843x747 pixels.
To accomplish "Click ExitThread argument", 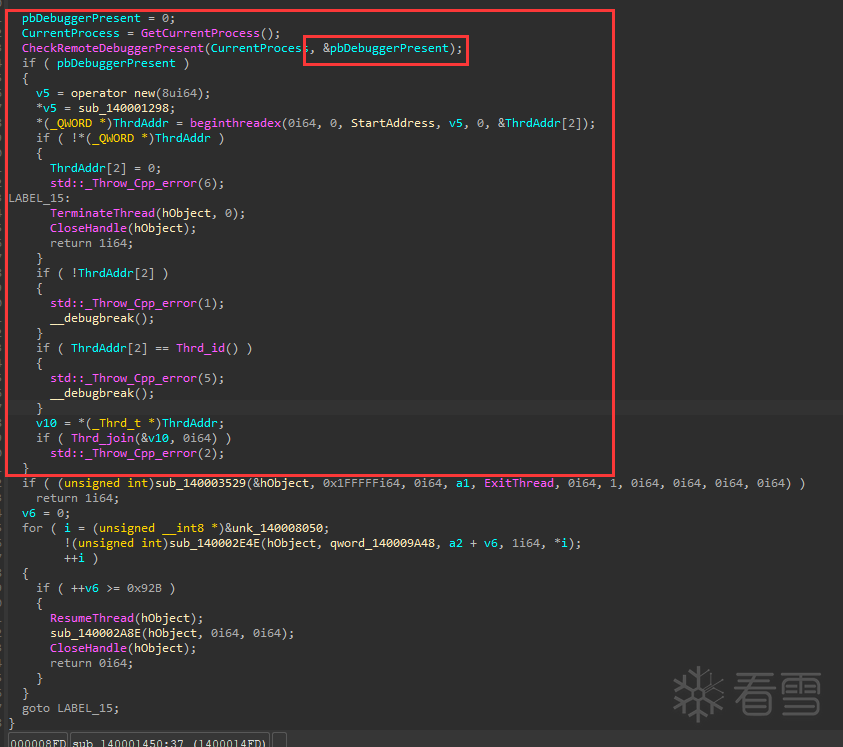I will pyautogui.click(x=519, y=483).
